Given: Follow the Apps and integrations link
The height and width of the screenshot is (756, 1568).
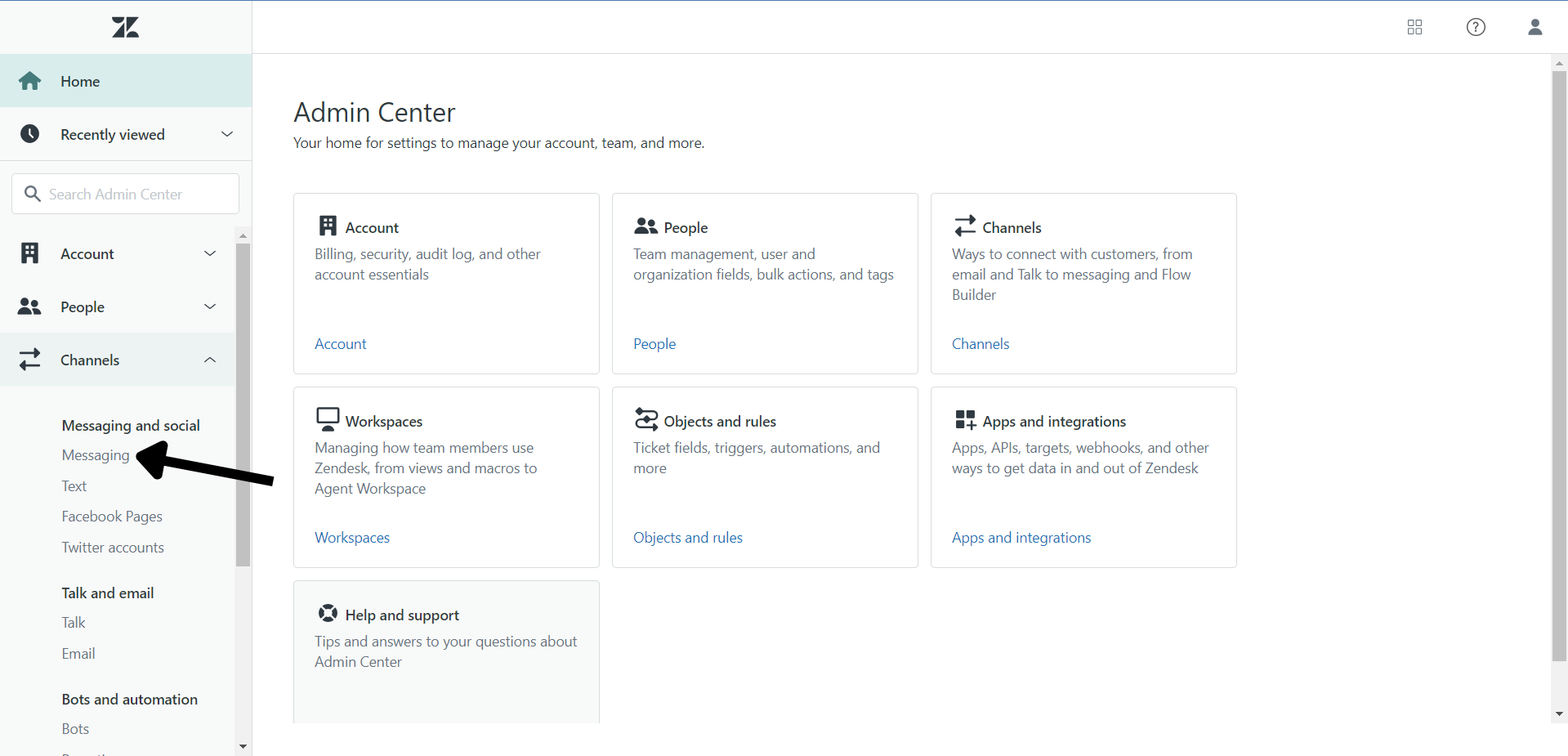Looking at the screenshot, I should point(1021,538).
